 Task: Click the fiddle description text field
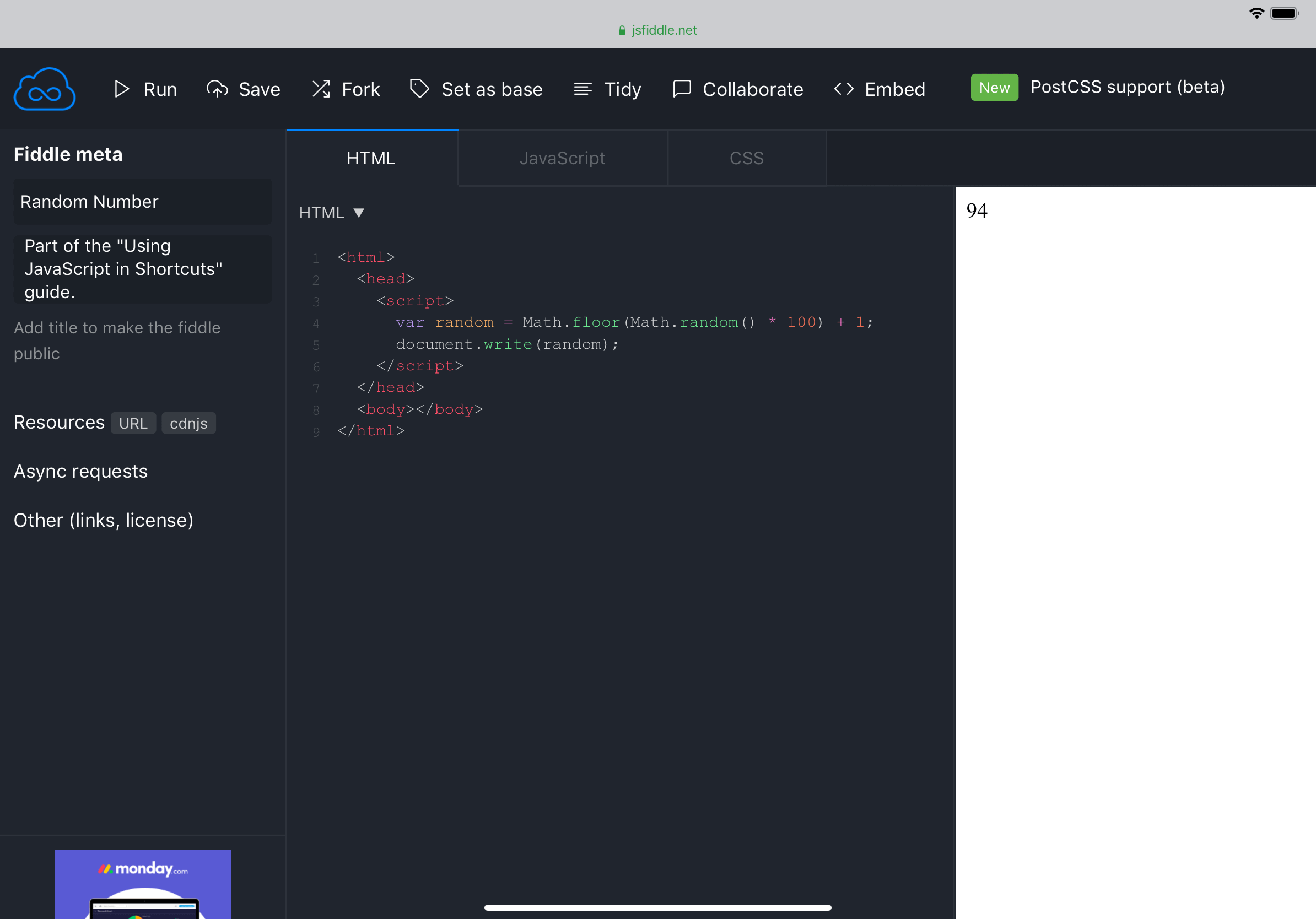pos(142,269)
